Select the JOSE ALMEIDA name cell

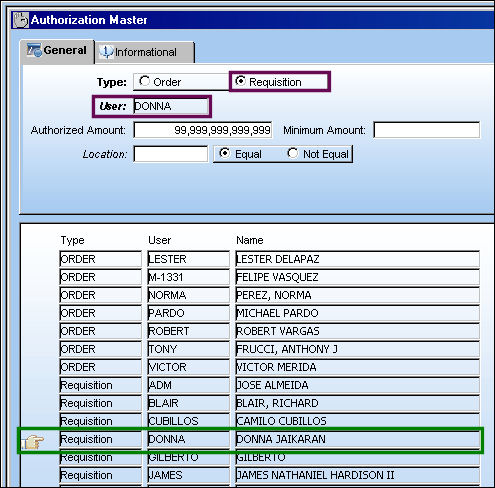(x=357, y=385)
